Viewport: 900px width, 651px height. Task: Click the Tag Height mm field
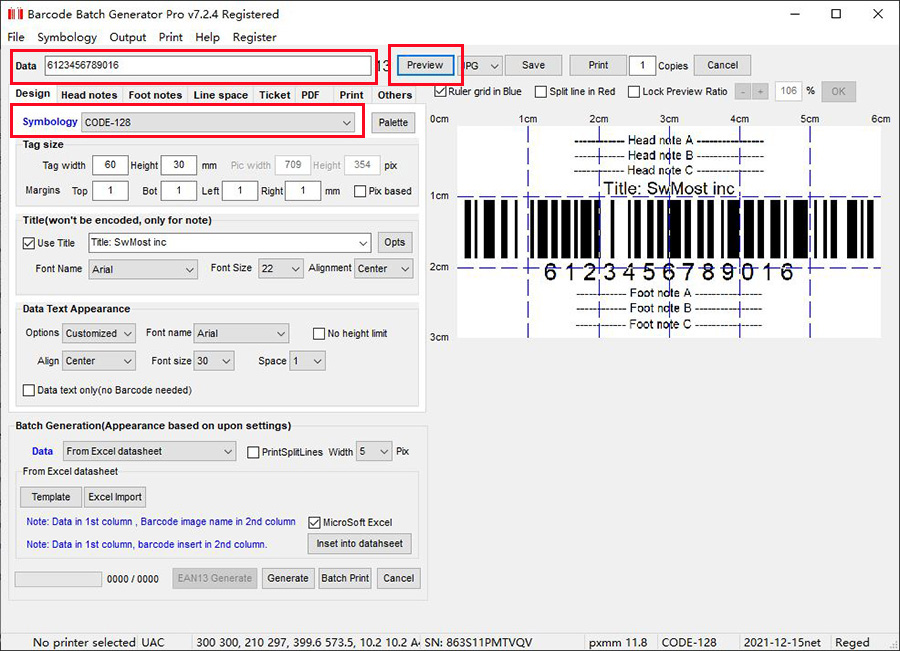tap(179, 165)
